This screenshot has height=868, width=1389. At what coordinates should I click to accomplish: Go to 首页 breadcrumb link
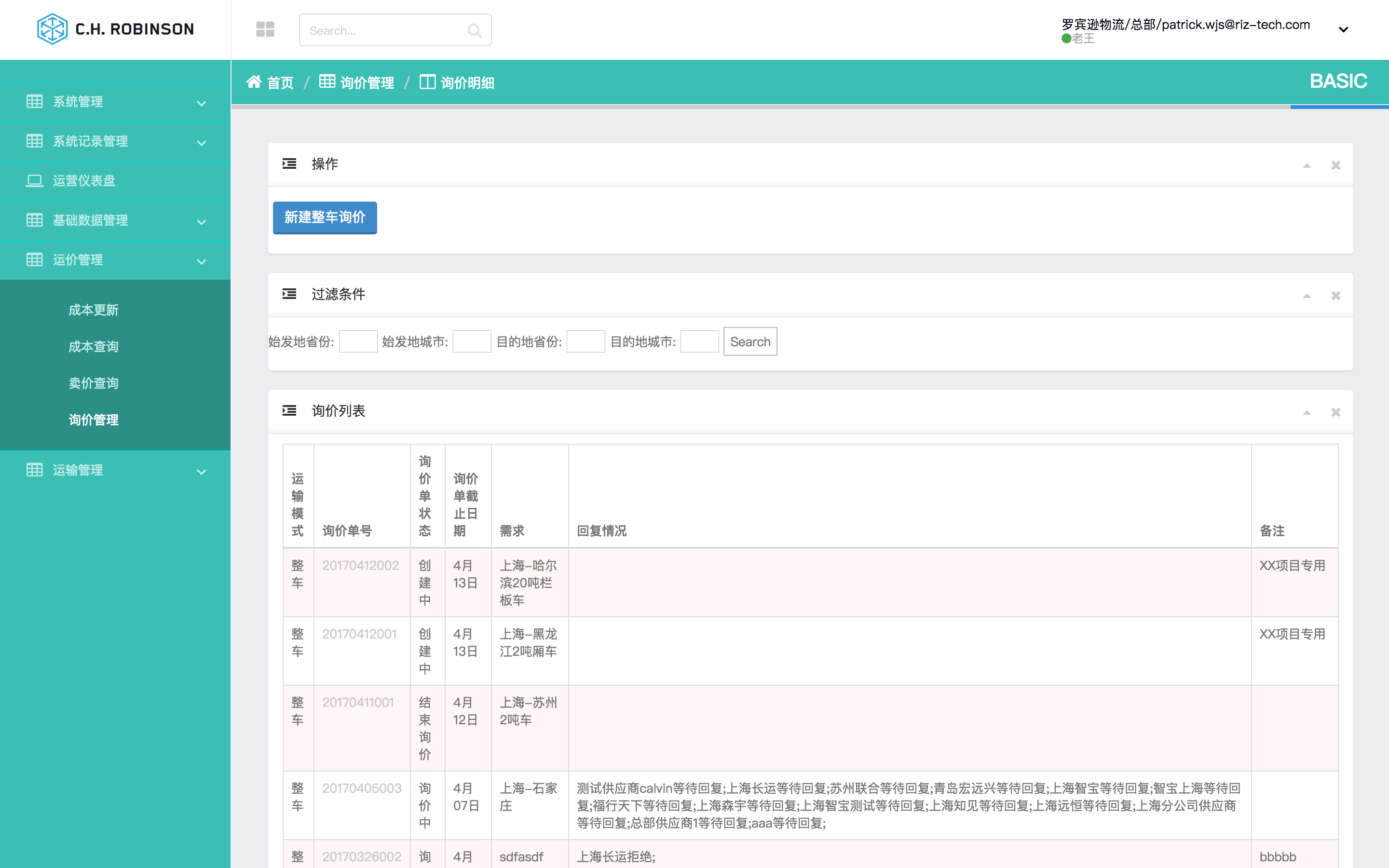click(x=281, y=82)
